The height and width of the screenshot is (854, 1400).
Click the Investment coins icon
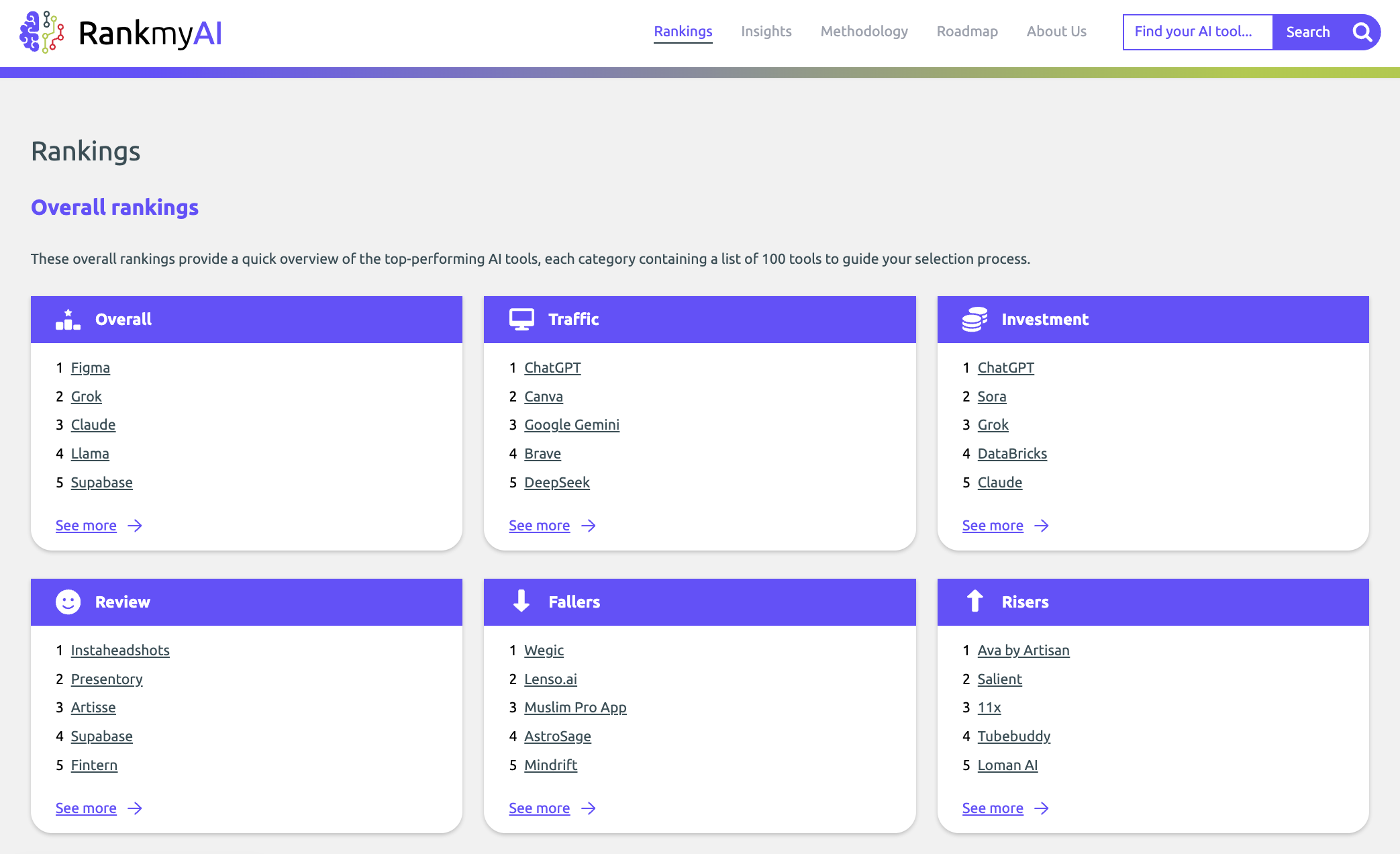coord(974,320)
